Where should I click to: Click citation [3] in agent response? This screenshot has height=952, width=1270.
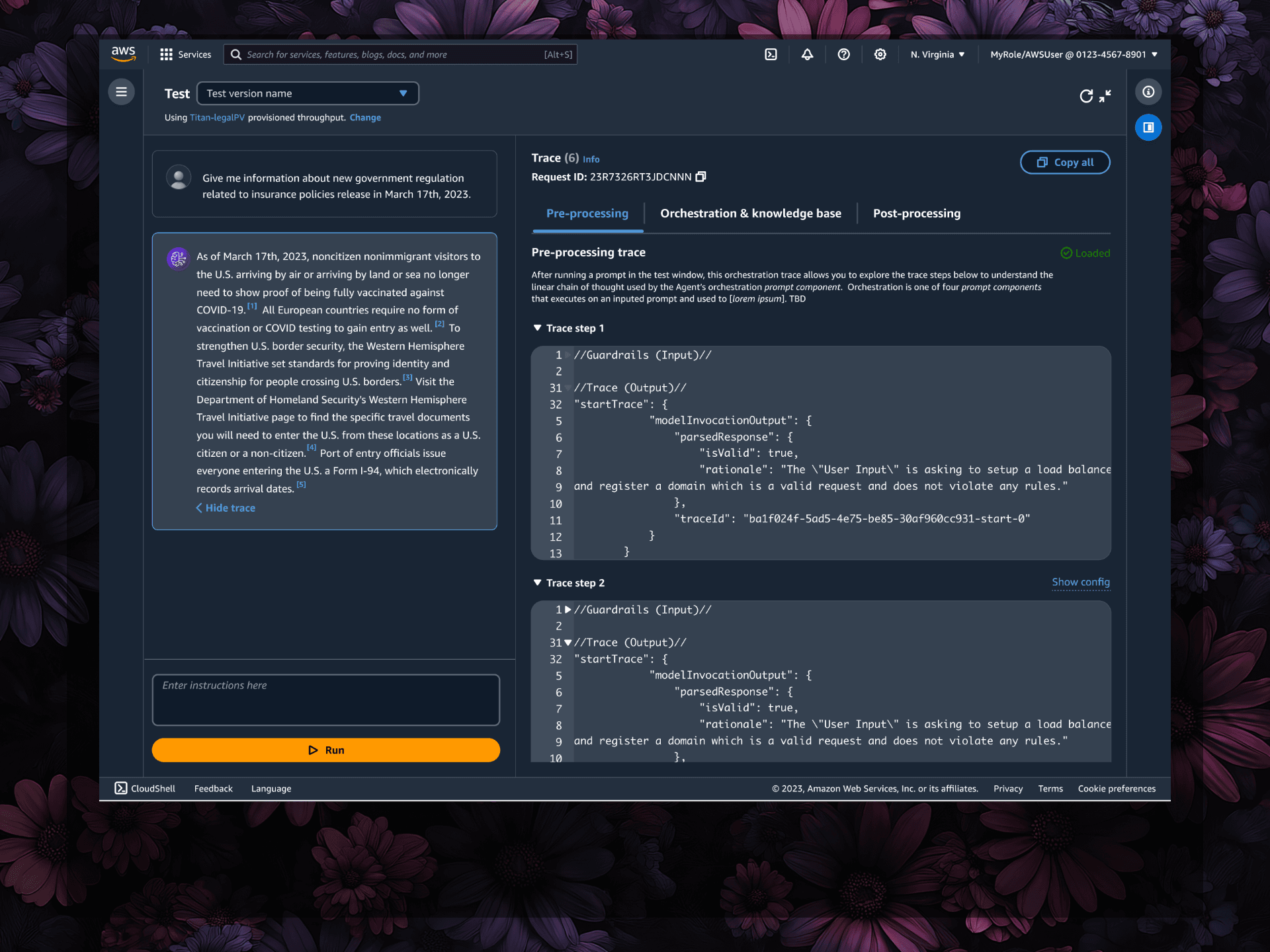click(x=407, y=377)
